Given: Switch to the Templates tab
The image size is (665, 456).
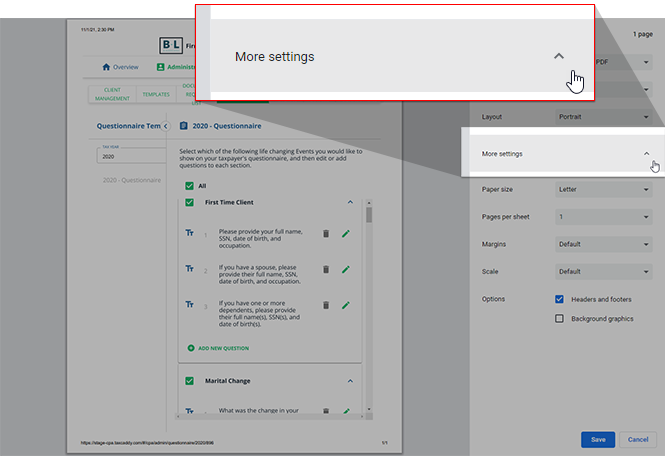Looking at the screenshot, I should click(156, 94).
